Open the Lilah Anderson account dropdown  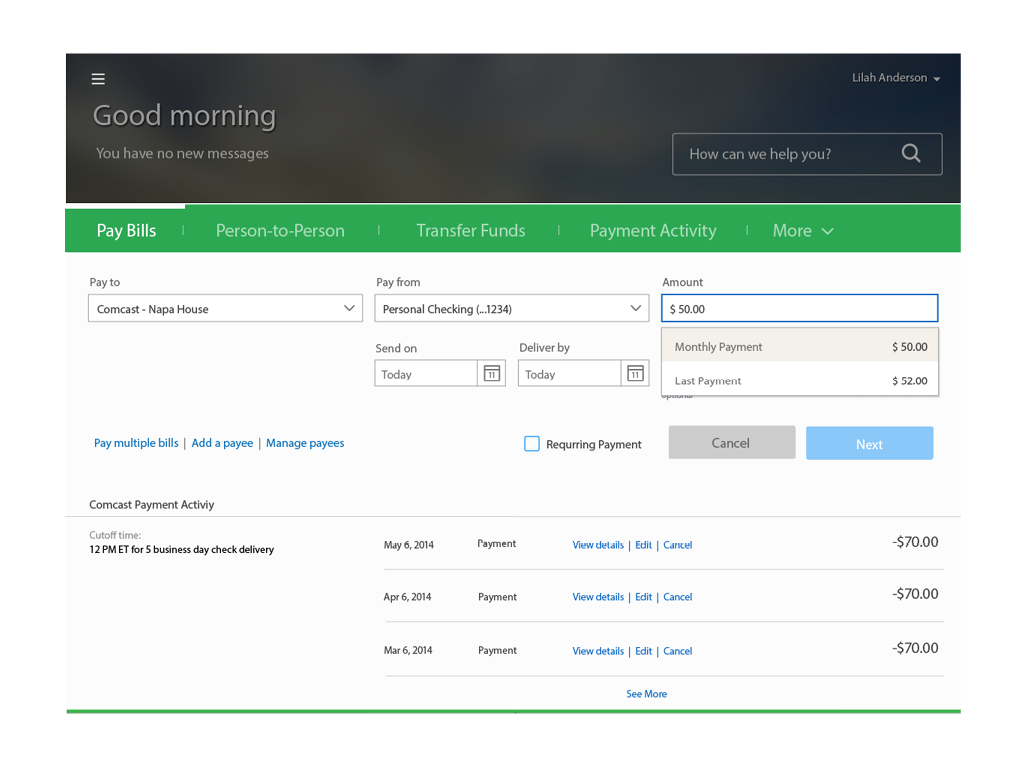pos(896,78)
